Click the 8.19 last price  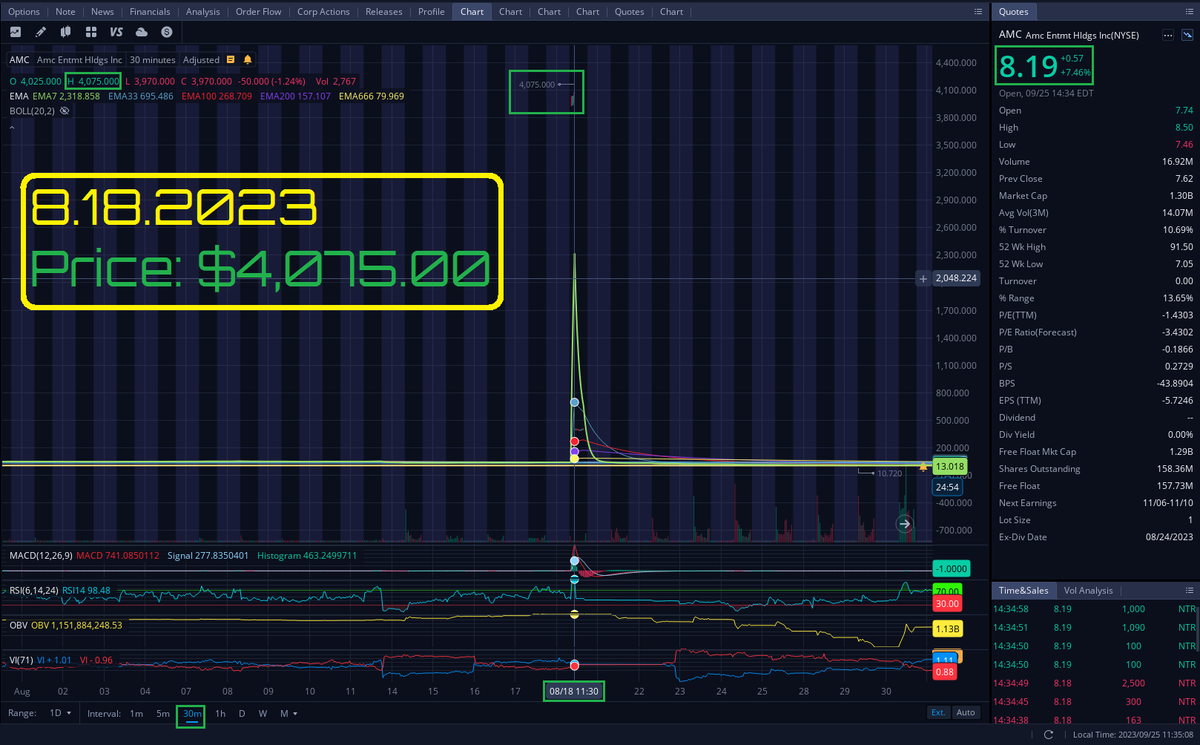pyautogui.click(x=1027, y=68)
